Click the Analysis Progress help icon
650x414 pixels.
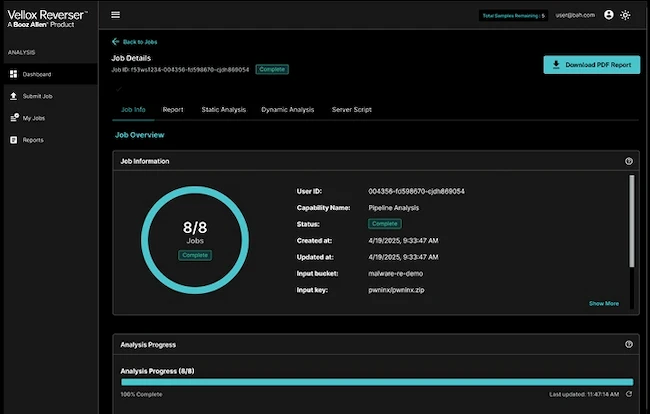[629, 344]
